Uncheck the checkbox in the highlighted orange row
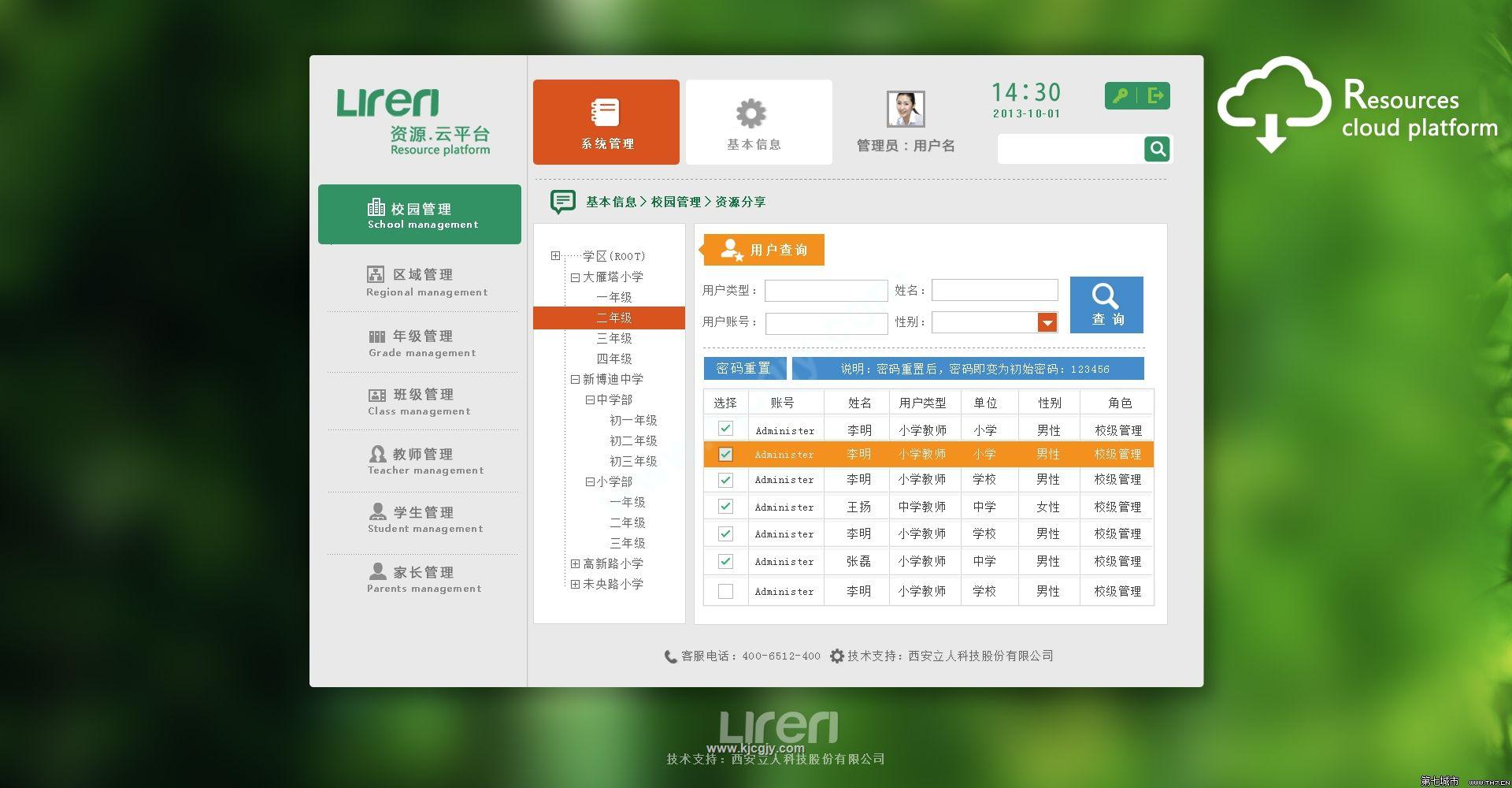1512x788 pixels. click(x=725, y=455)
